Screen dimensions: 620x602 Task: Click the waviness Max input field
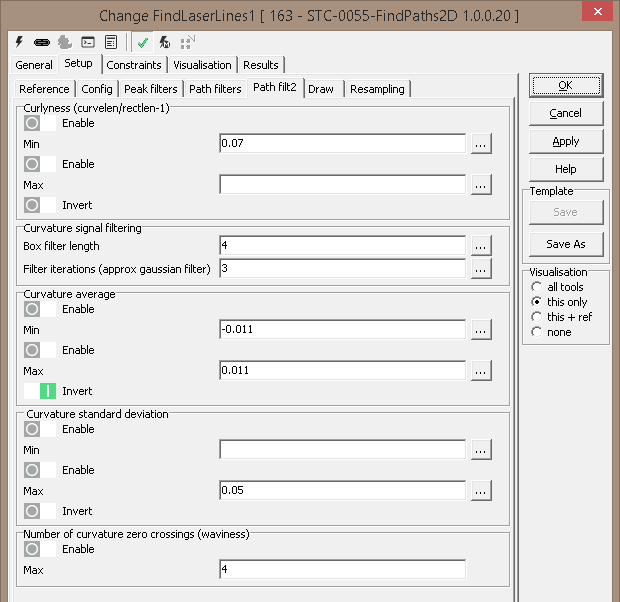[x=342, y=570]
